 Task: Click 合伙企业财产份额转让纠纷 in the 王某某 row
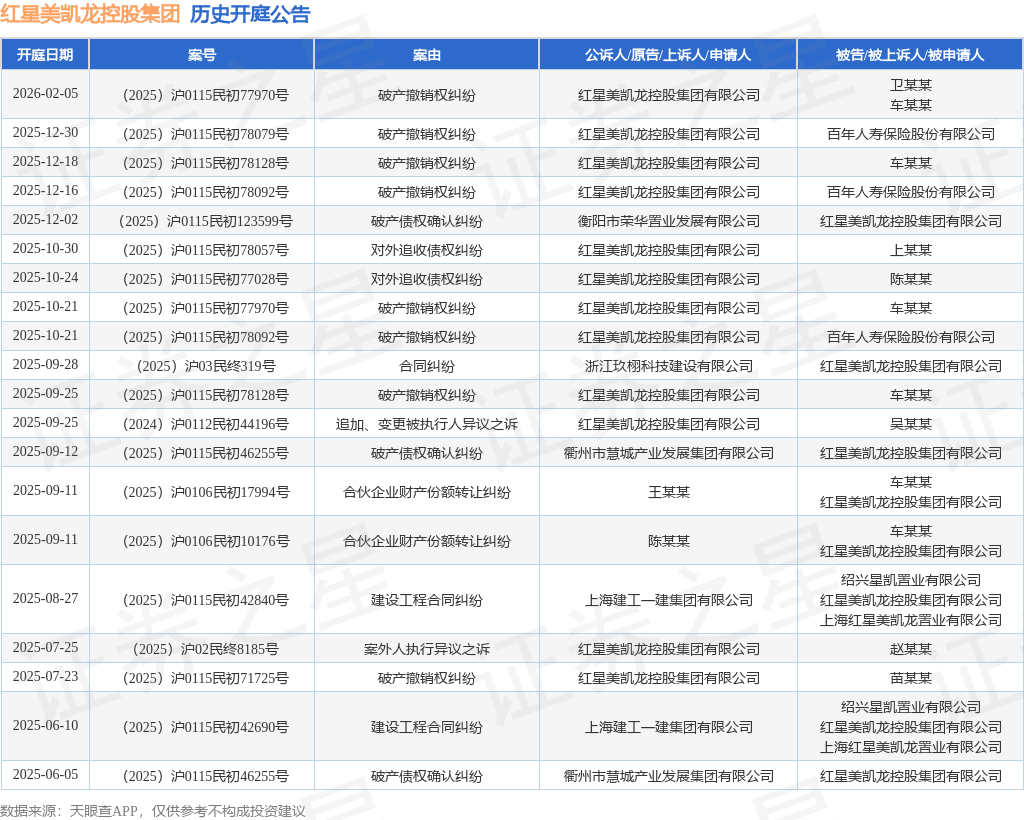426,492
